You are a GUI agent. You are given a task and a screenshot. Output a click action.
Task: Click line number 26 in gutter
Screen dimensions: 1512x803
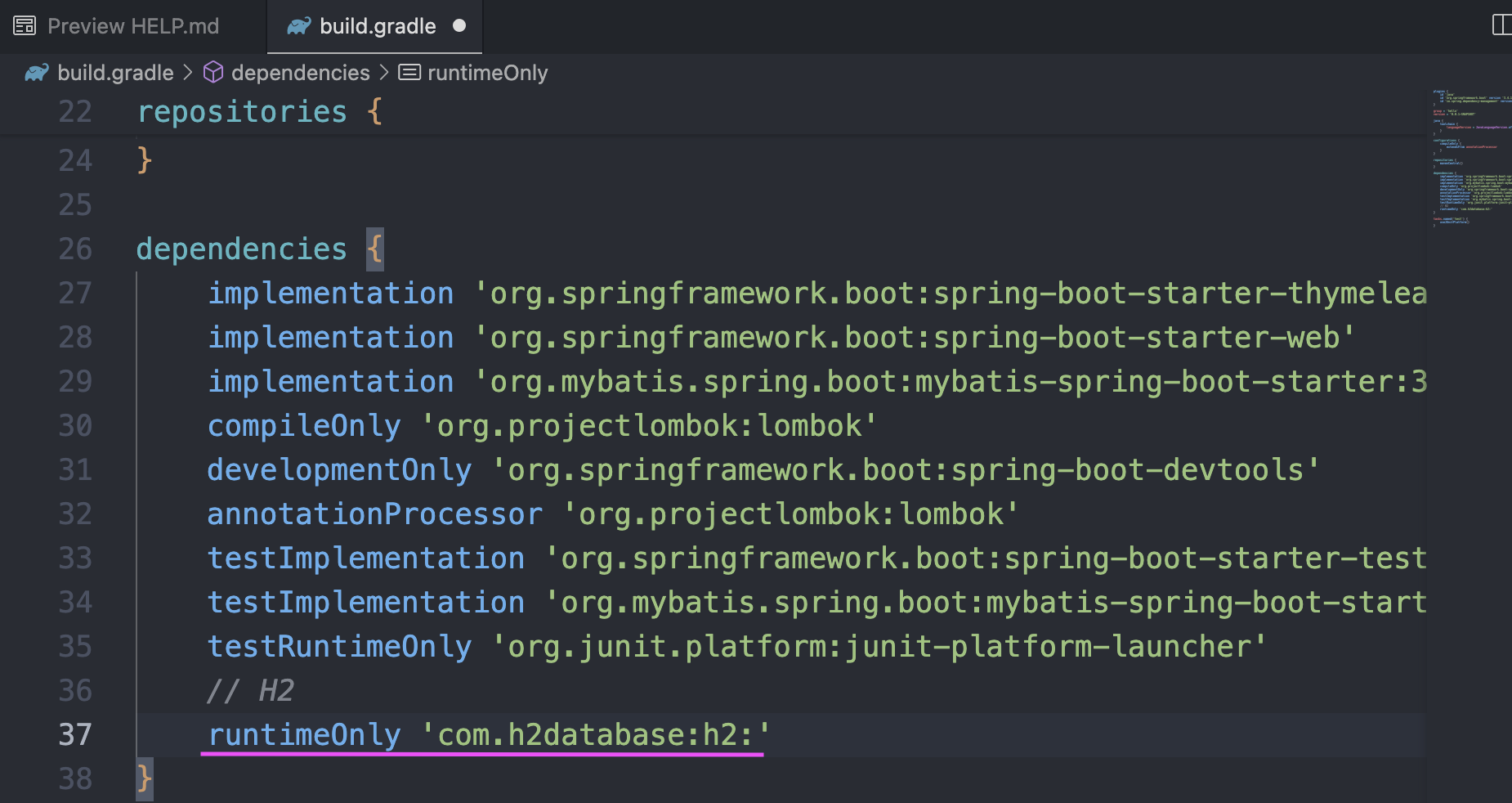tap(75, 249)
